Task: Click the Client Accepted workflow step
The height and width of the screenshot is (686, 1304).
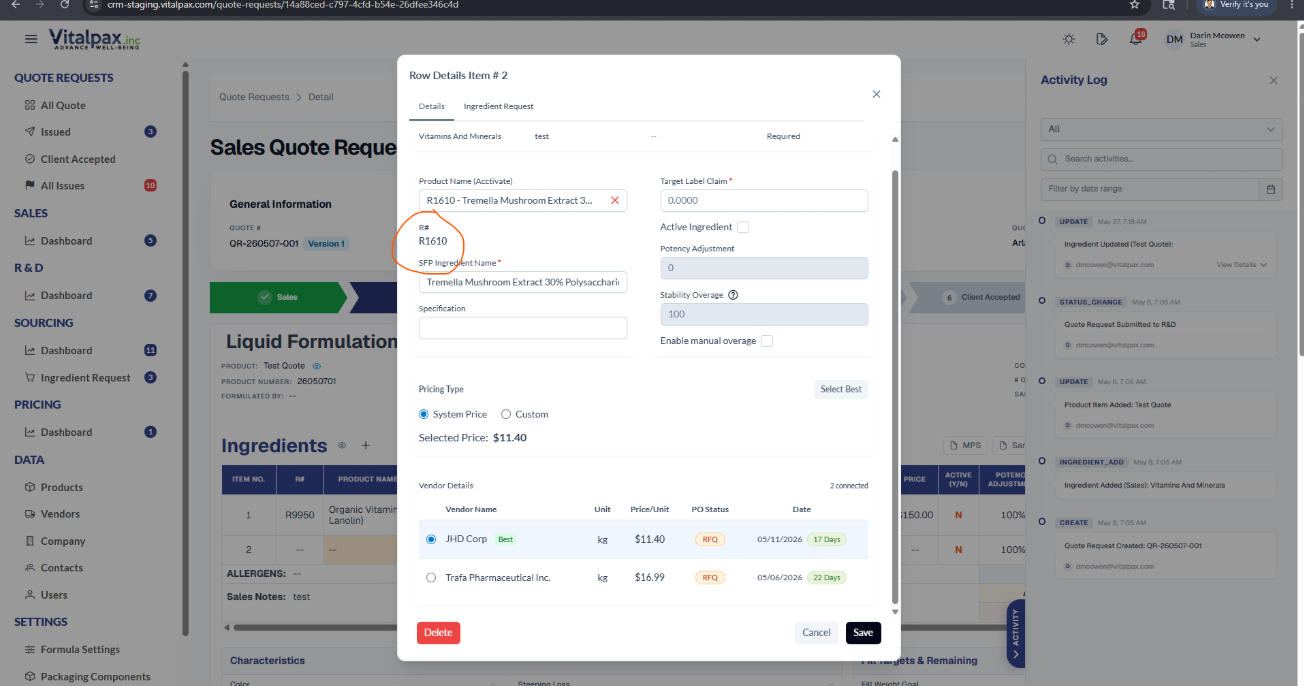Action: 982,297
